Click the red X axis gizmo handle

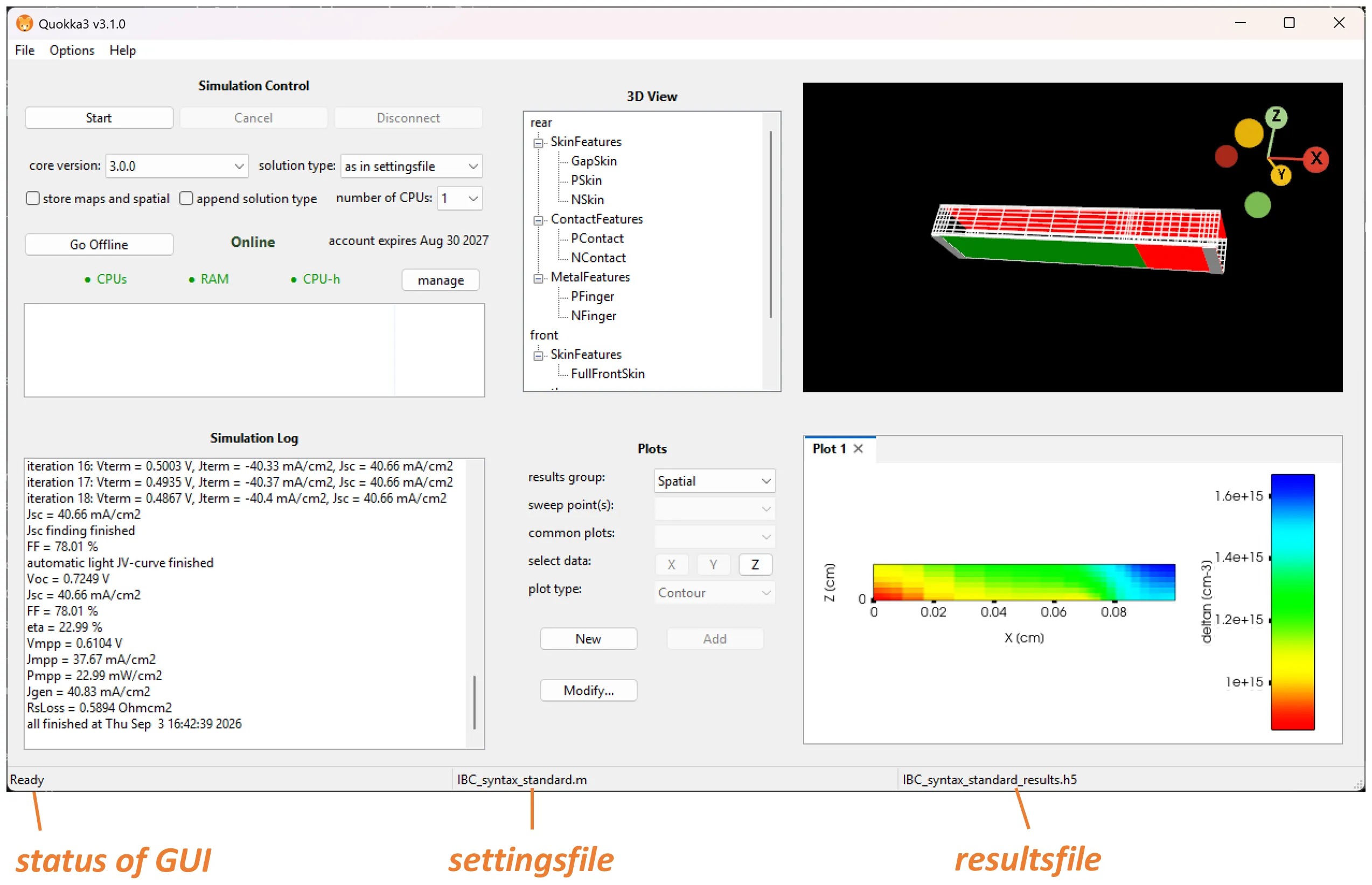1316,158
